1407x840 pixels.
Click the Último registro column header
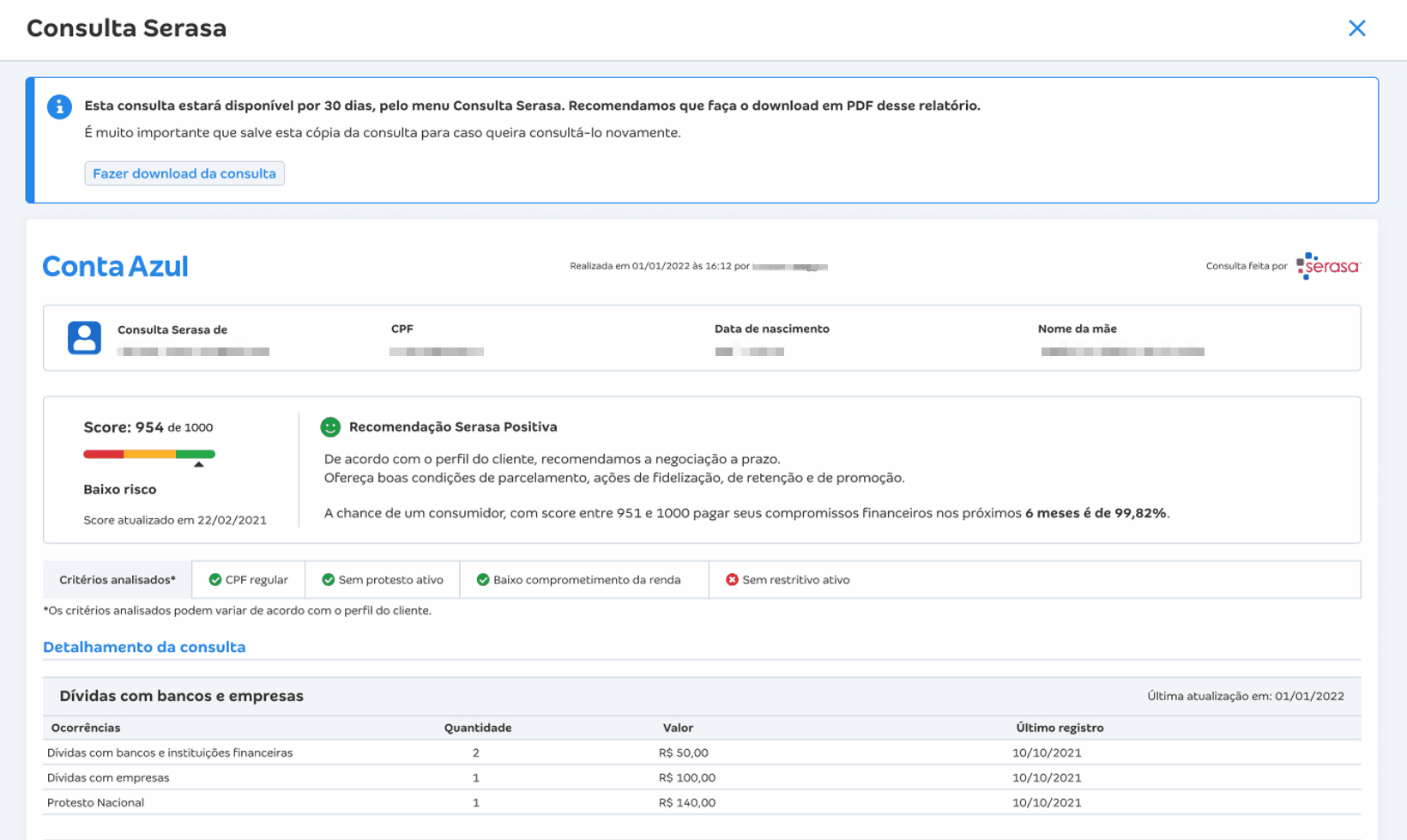1060,728
